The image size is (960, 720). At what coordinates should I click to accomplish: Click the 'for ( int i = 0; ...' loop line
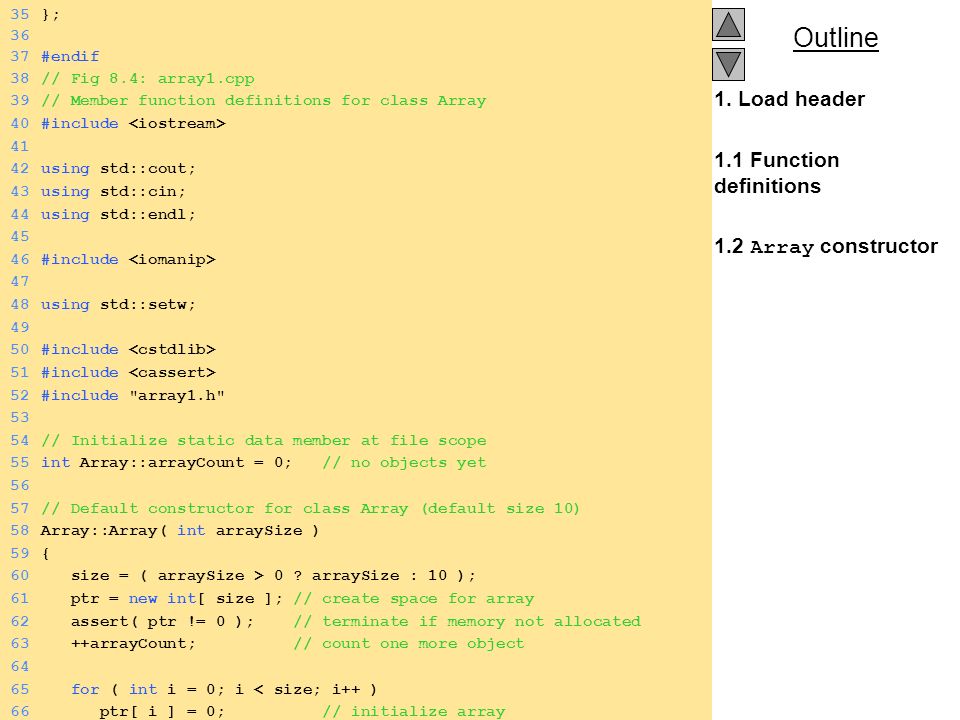click(223, 689)
